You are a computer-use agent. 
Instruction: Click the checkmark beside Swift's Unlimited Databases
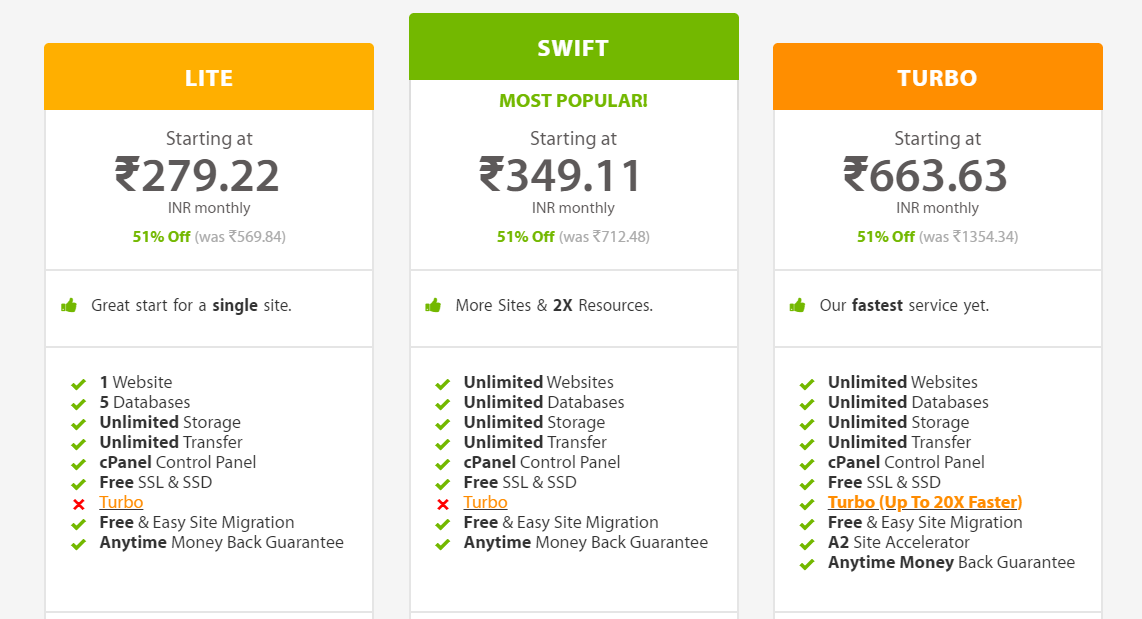click(x=442, y=404)
